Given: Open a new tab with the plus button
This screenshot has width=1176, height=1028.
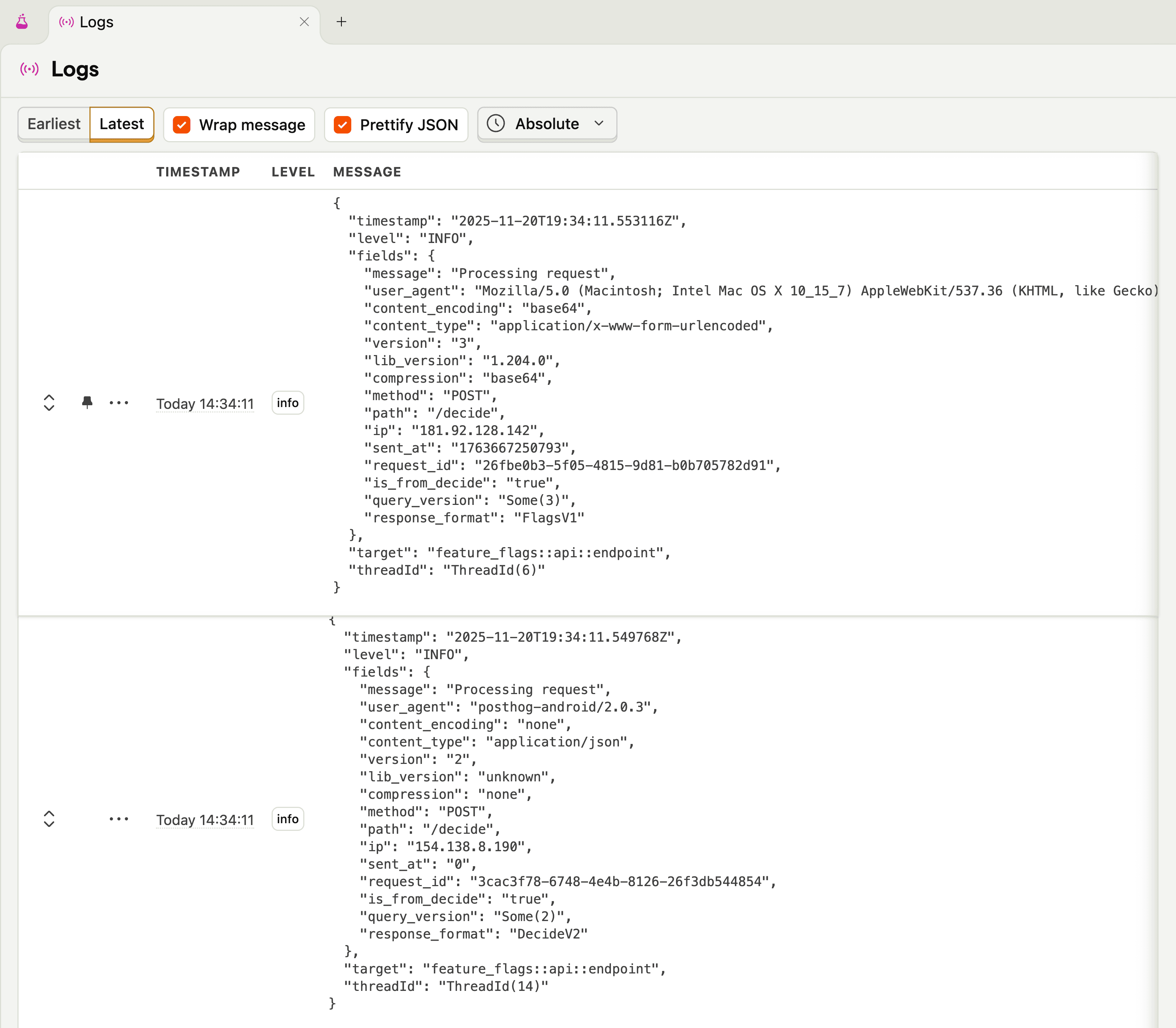Looking at the screenshot, I should [341, 22].
